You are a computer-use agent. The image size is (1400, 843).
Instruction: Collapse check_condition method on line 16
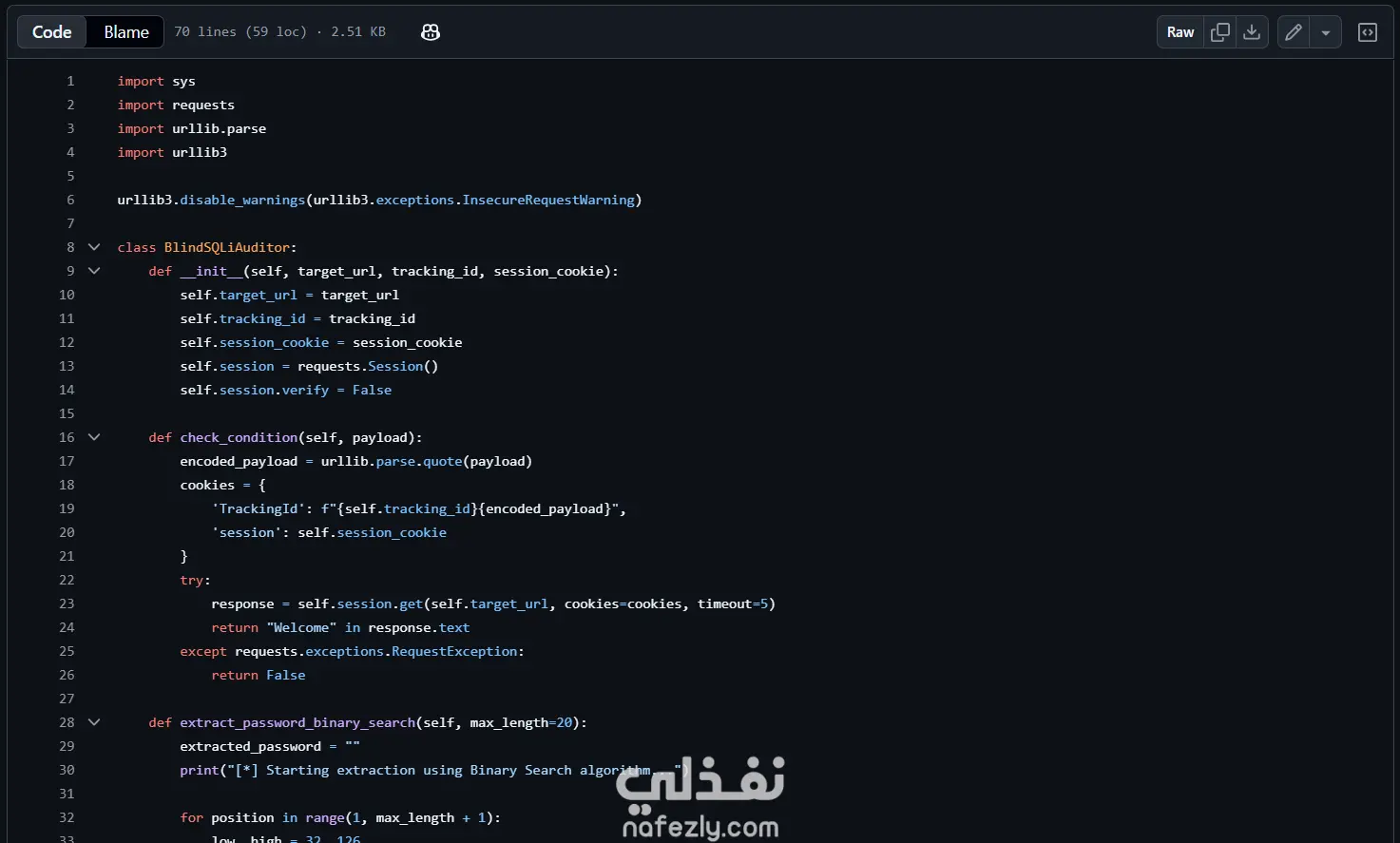pos(94,437)
